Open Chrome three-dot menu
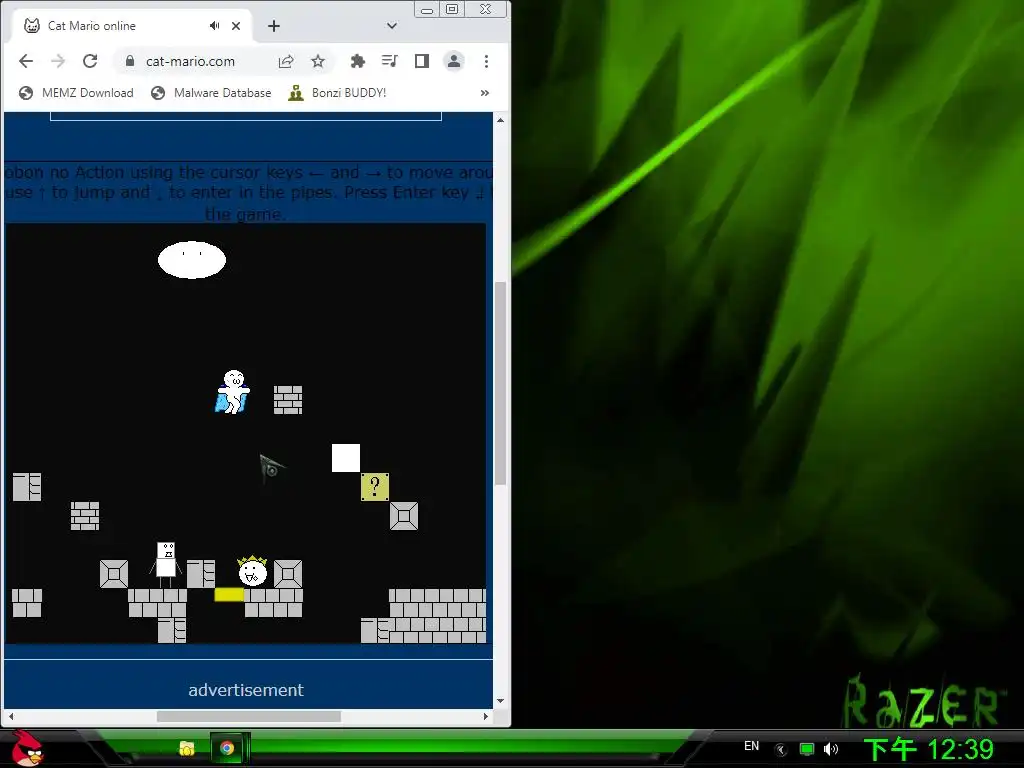The height and width of the screenshot is (768, 1024). 486,61
